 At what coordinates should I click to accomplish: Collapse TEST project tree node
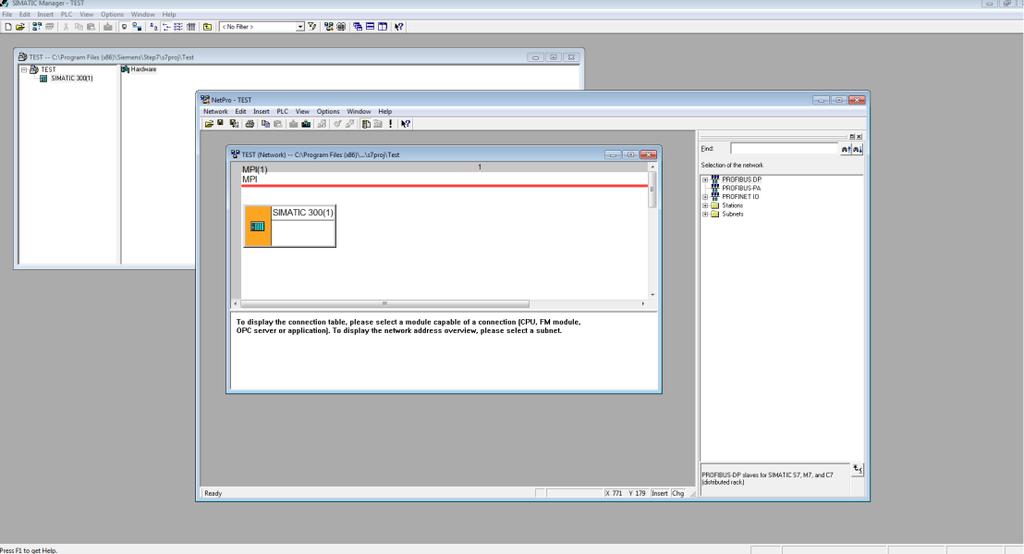click(x=24, y=69)
